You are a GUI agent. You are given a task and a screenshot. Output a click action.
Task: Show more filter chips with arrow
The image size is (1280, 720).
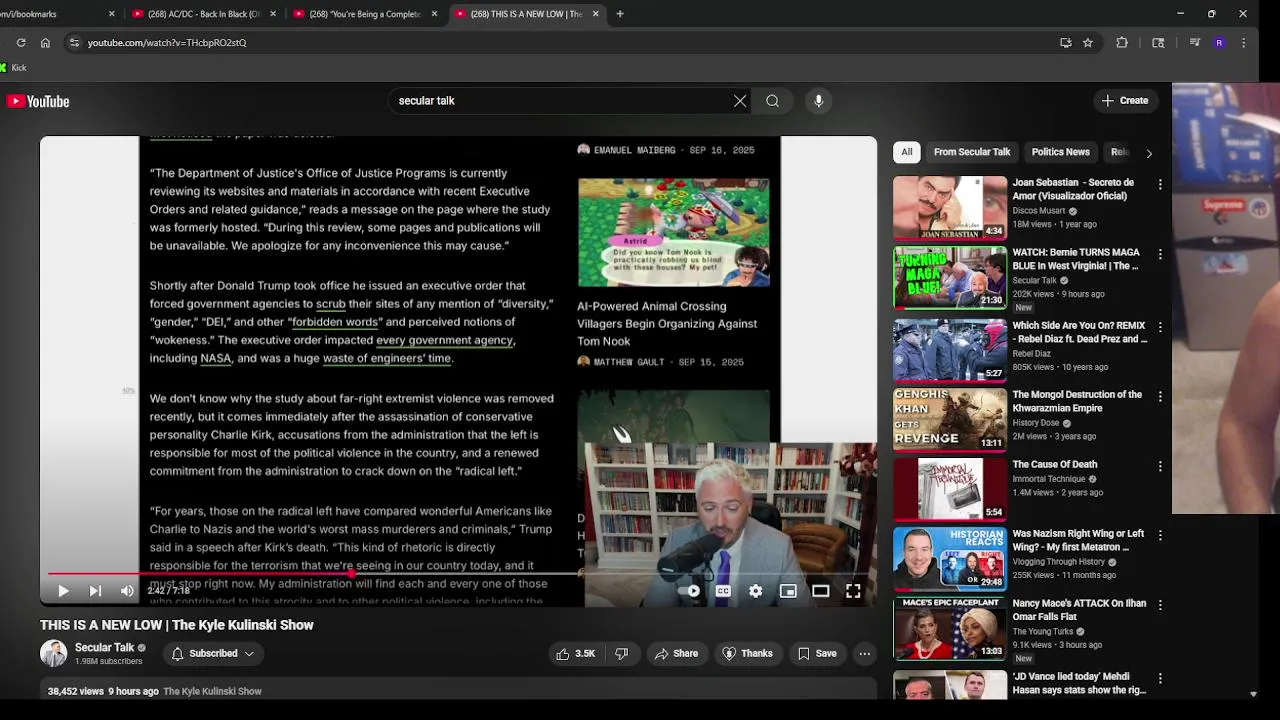[1148, 153]
